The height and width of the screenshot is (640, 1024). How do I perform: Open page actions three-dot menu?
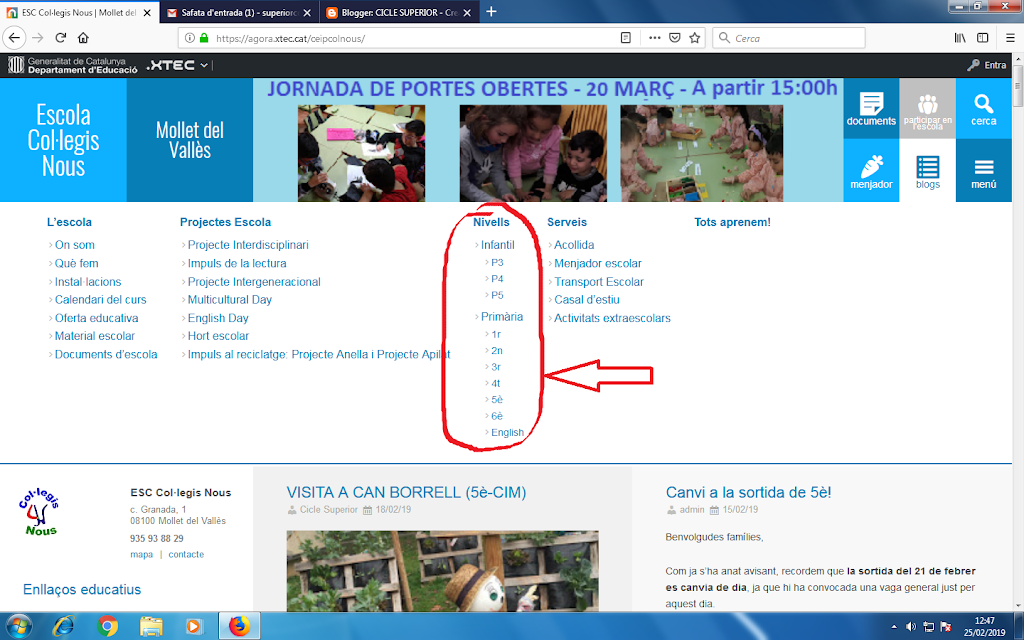tap(654, 38)
